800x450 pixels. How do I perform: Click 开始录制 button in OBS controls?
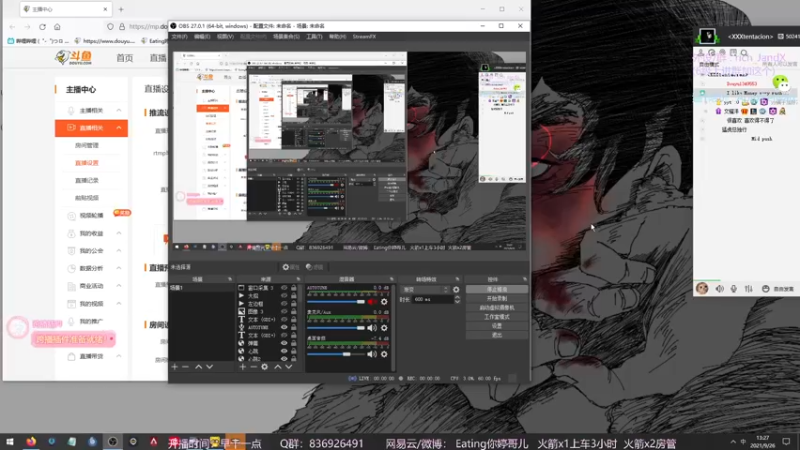click(496, 298)
